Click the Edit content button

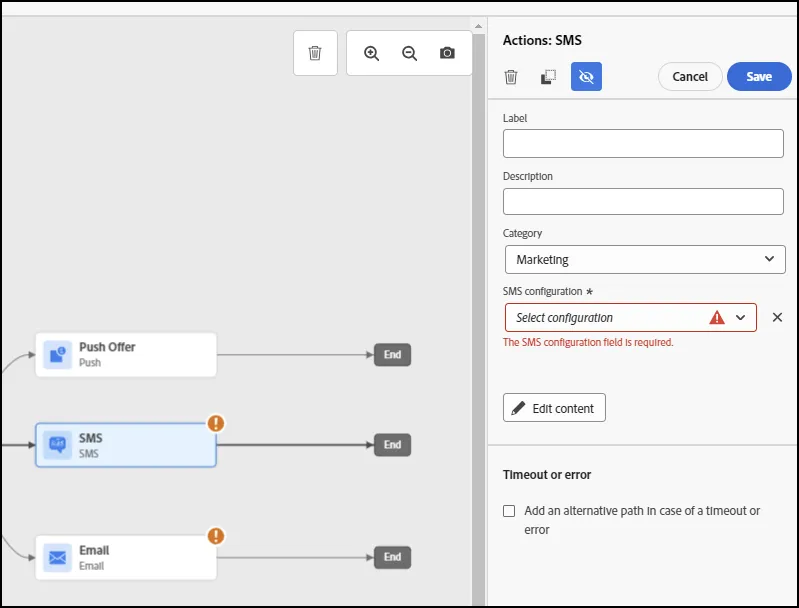click(x=554, y=408)
